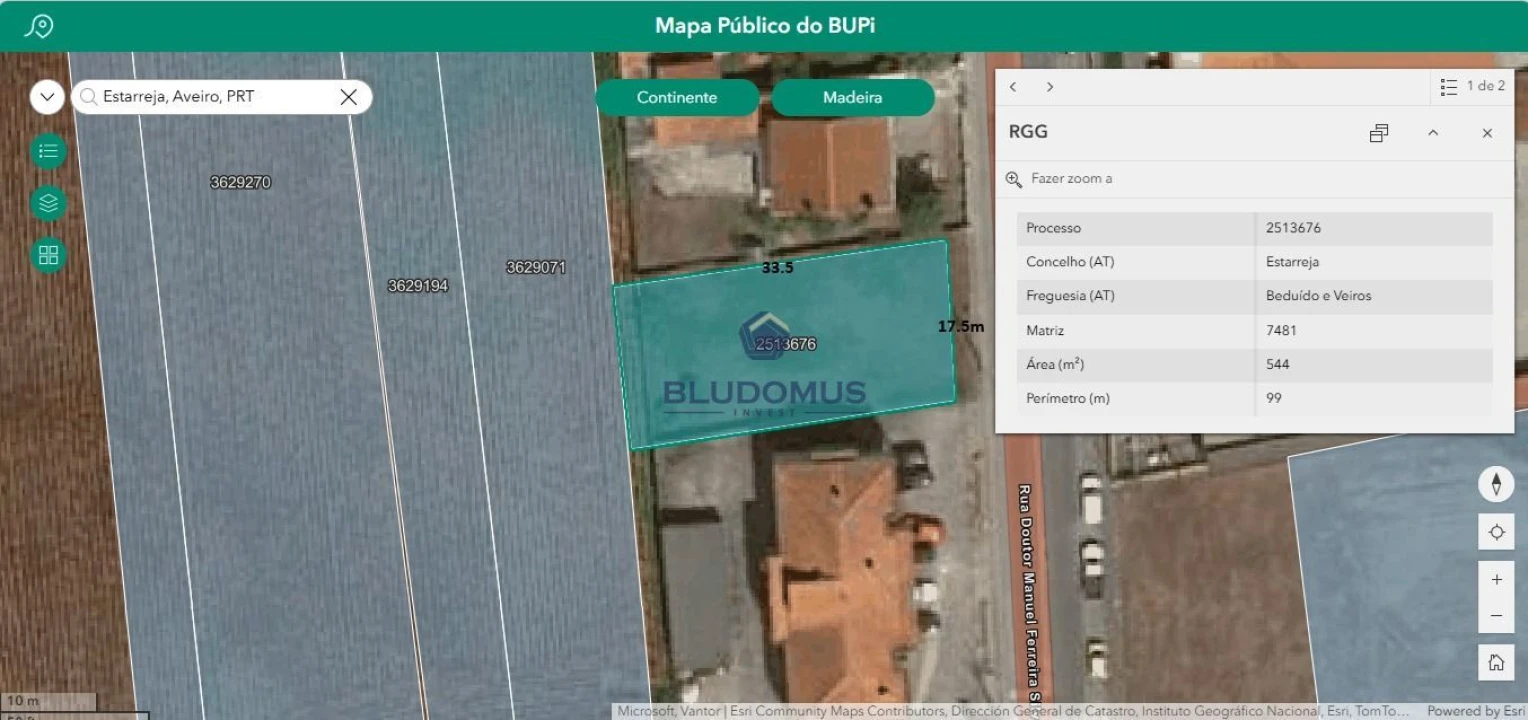Image resolution: width=1528 pixels, height=720 pixels.
Task: Open the basemap gallery grid icon
Action: (x=48, y=255)
